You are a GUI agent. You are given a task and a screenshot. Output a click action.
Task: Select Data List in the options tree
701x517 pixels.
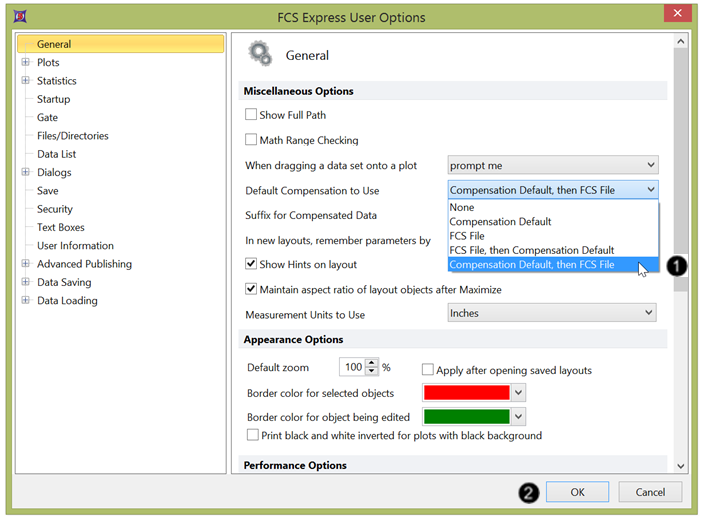tap(57, 154)
